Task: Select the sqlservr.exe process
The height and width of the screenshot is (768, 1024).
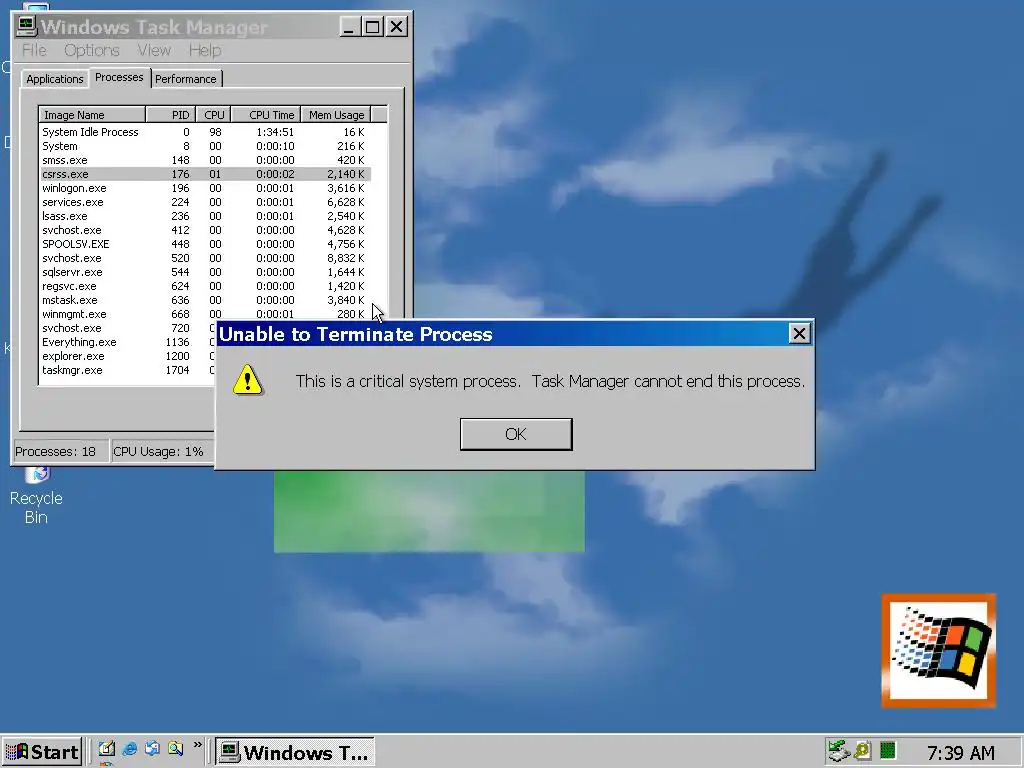Action: pyautogui.click(x=205, y=272)
